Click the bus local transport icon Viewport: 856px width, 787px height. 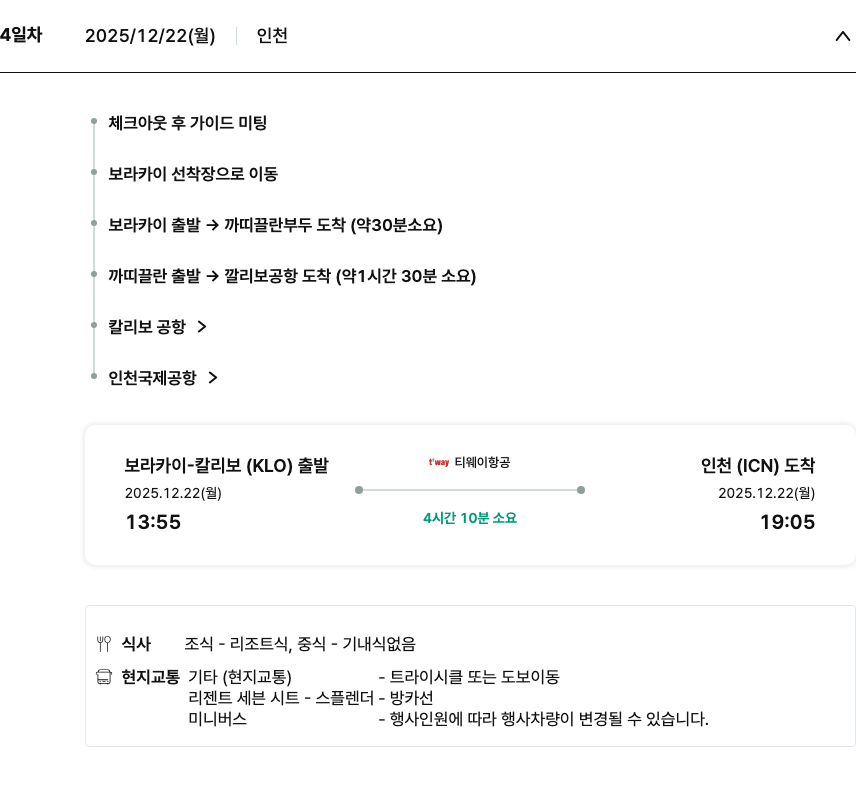pyautogui.click(x=104, y=677)
